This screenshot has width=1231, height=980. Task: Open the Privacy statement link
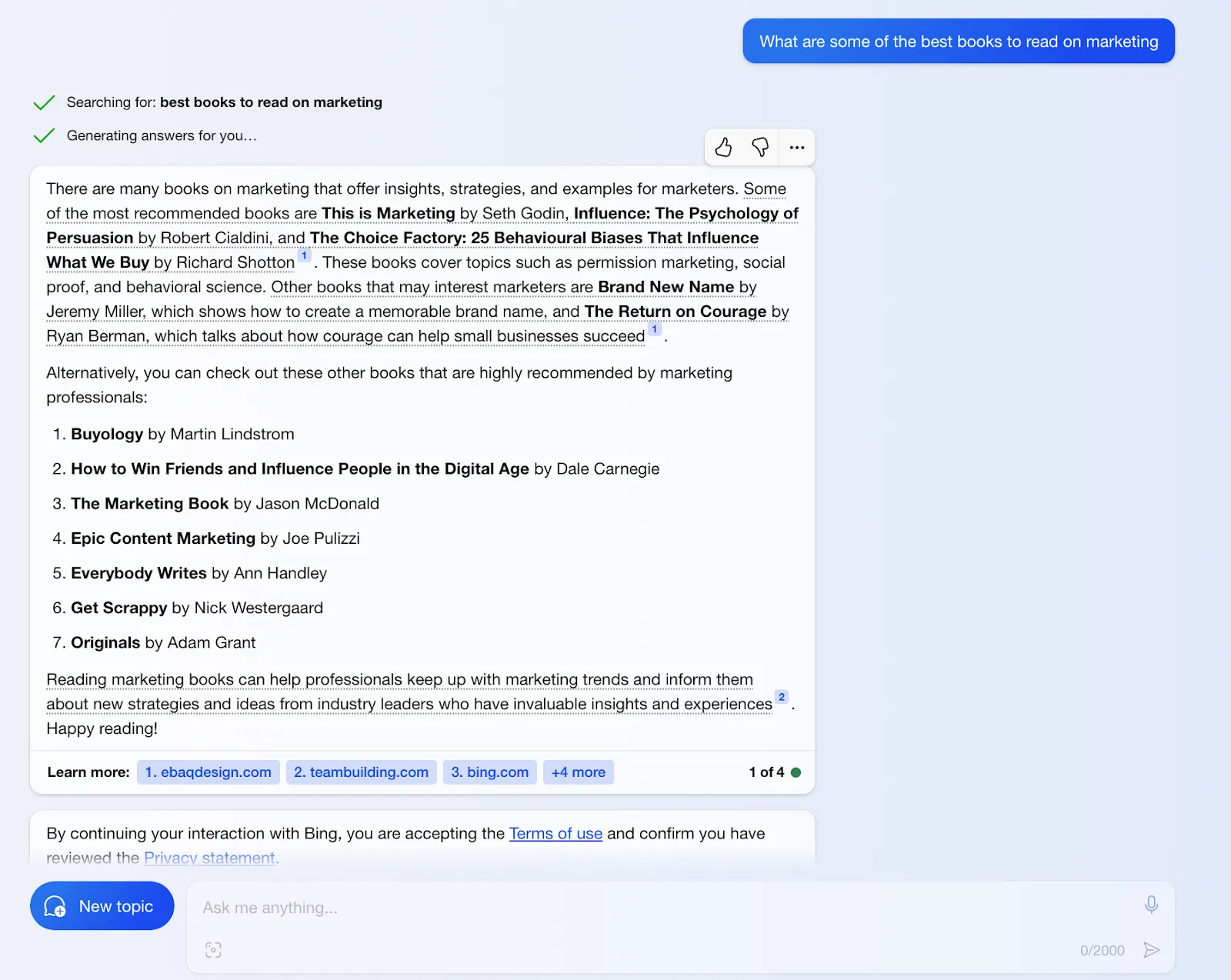210,858
